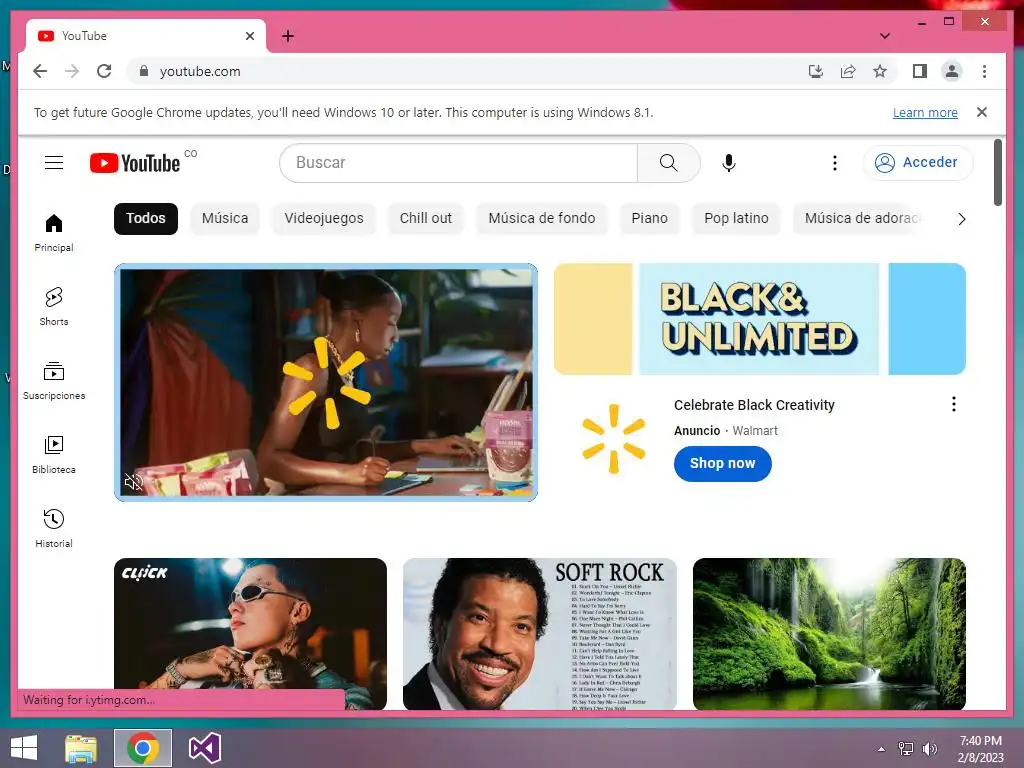Viewport: 1024px width, 768px height.
Task: Open Celebrate Black Creativity ad title
Action: pyautogui.click(x=754, y=405)
